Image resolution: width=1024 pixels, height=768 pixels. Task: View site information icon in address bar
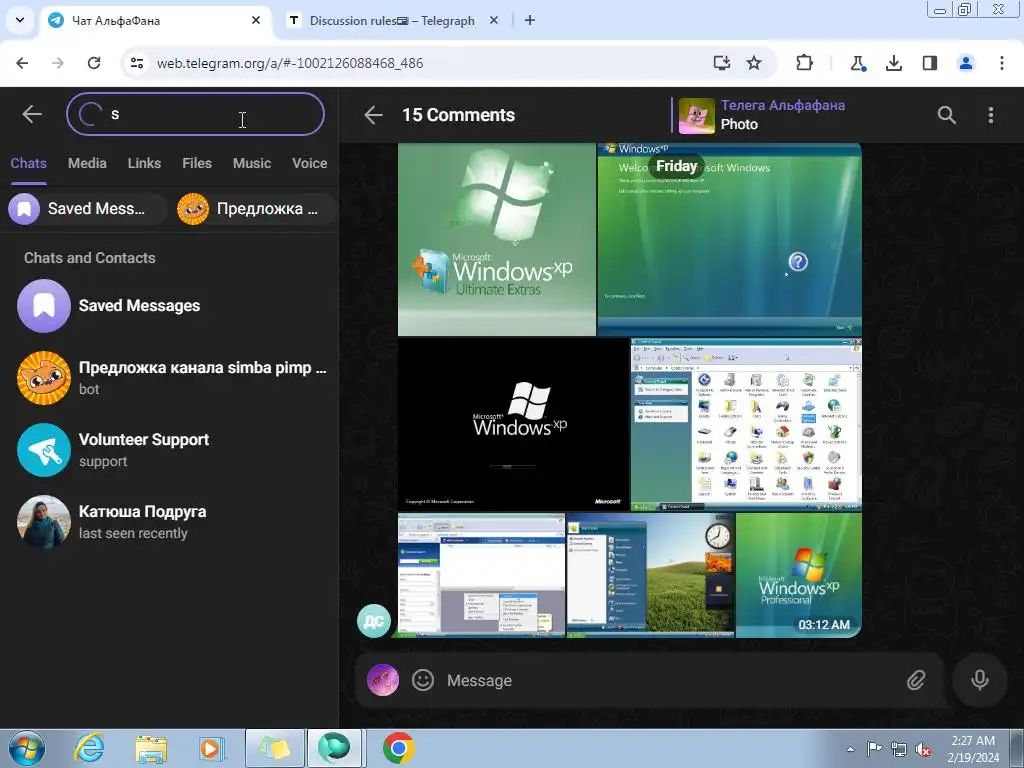coord(136,63)
